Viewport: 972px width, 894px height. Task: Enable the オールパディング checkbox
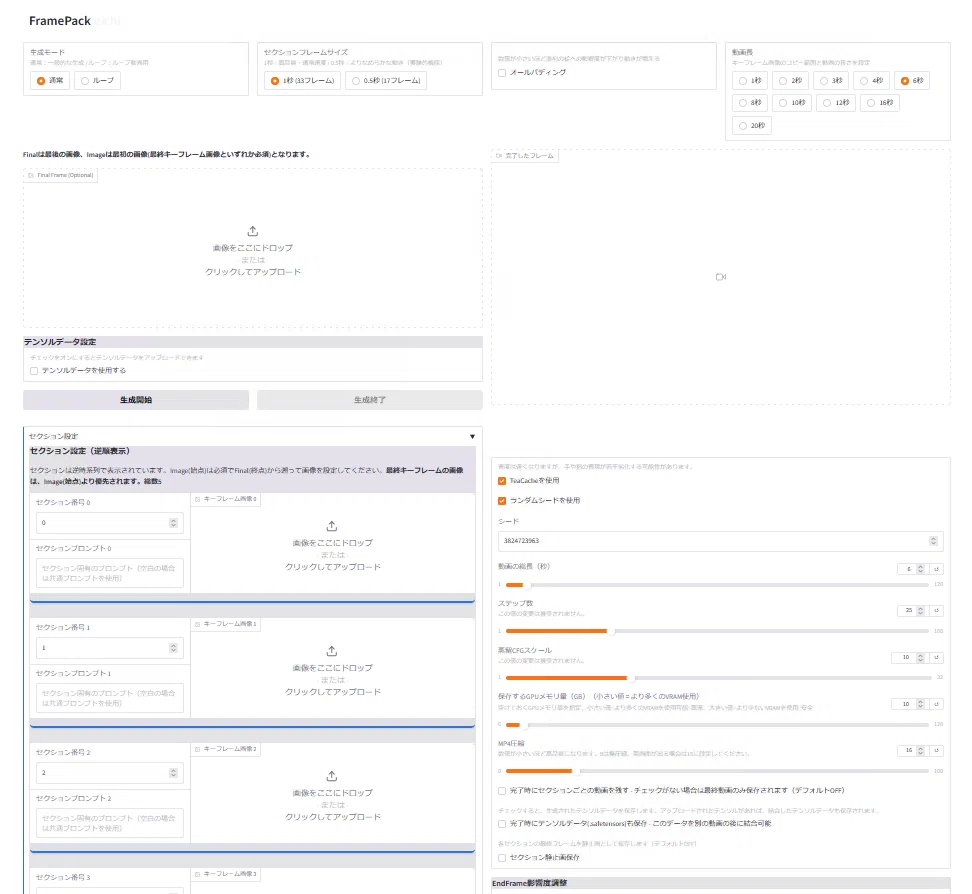tap(502, 73)
